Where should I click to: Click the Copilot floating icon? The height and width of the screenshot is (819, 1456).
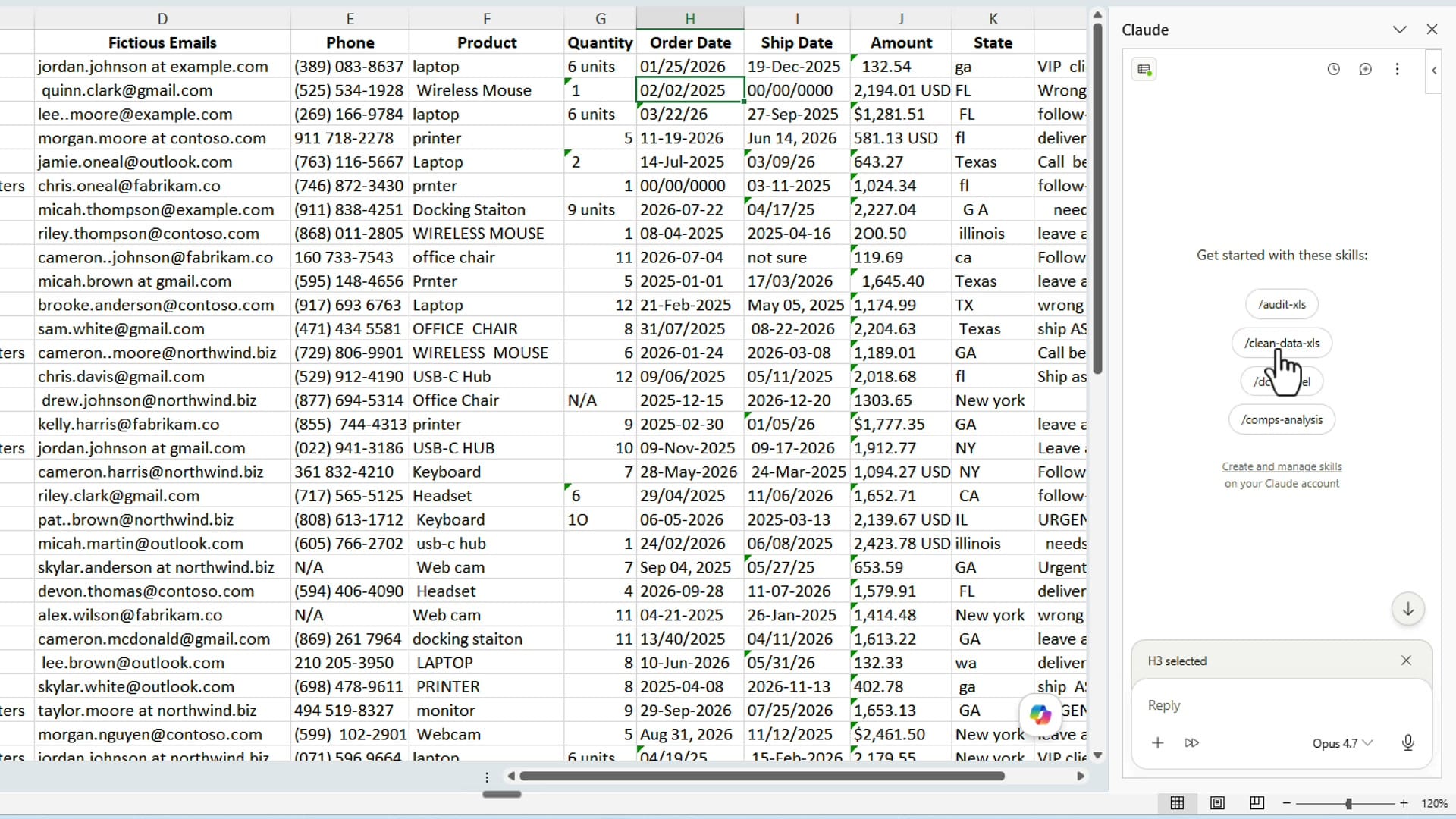(x=1040, y=714)
